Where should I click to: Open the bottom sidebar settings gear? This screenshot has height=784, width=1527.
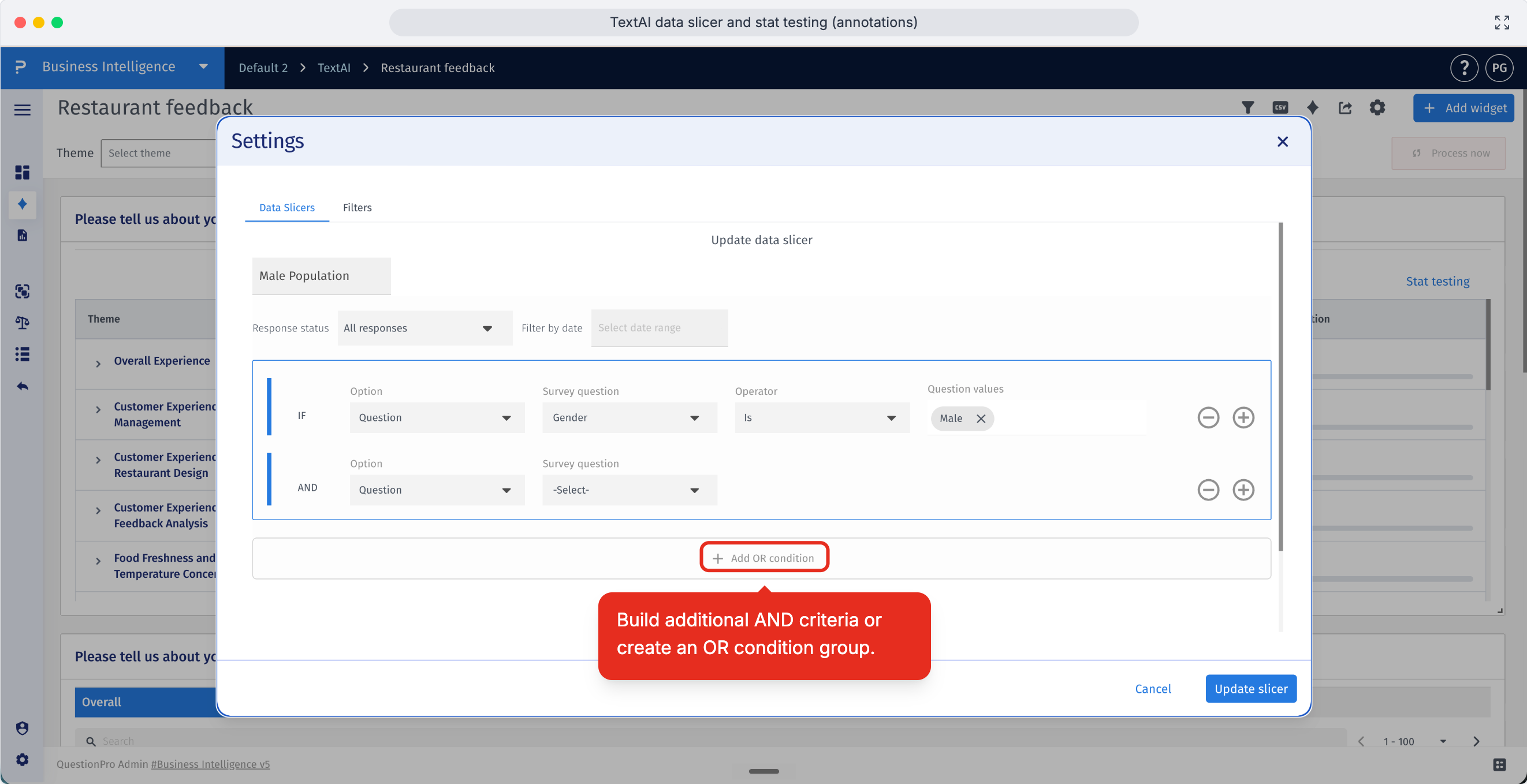(x=22, y=759)
